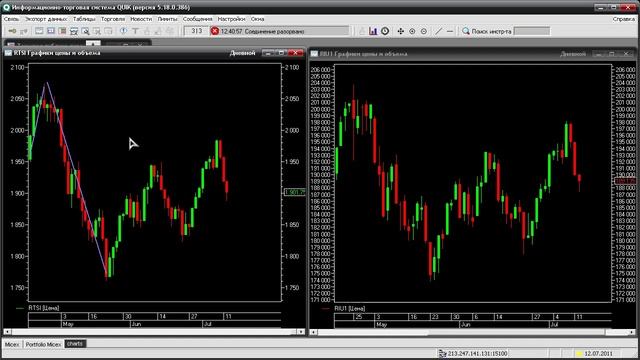This screenshot has height=360, width=640.
Task: Click the RIU1 chart left scroll arrow
Action: coord(313,332)
